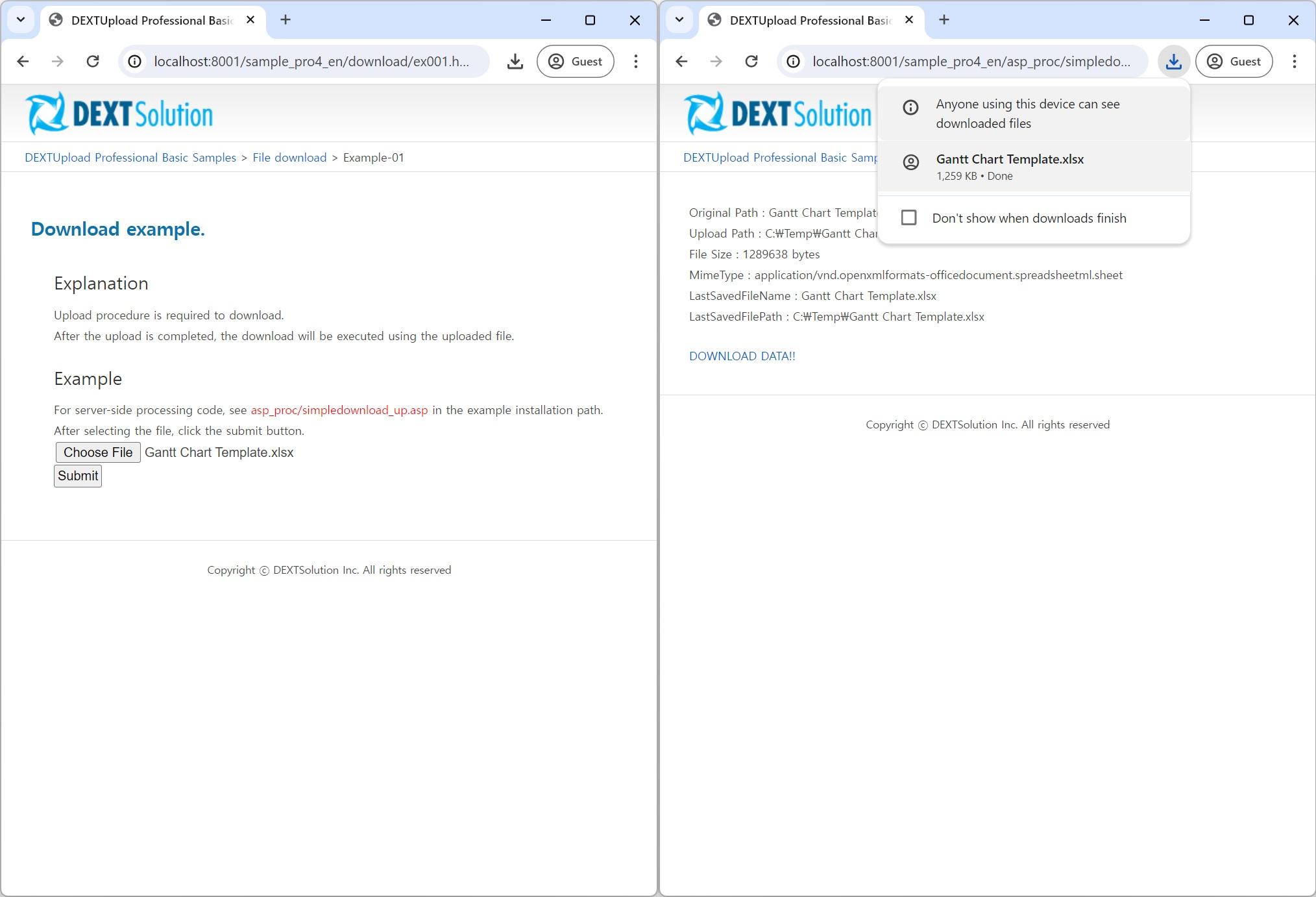The image size is (1316, 897).
Task: Open new tab in right browser window
Action: (x=944, y=20)
